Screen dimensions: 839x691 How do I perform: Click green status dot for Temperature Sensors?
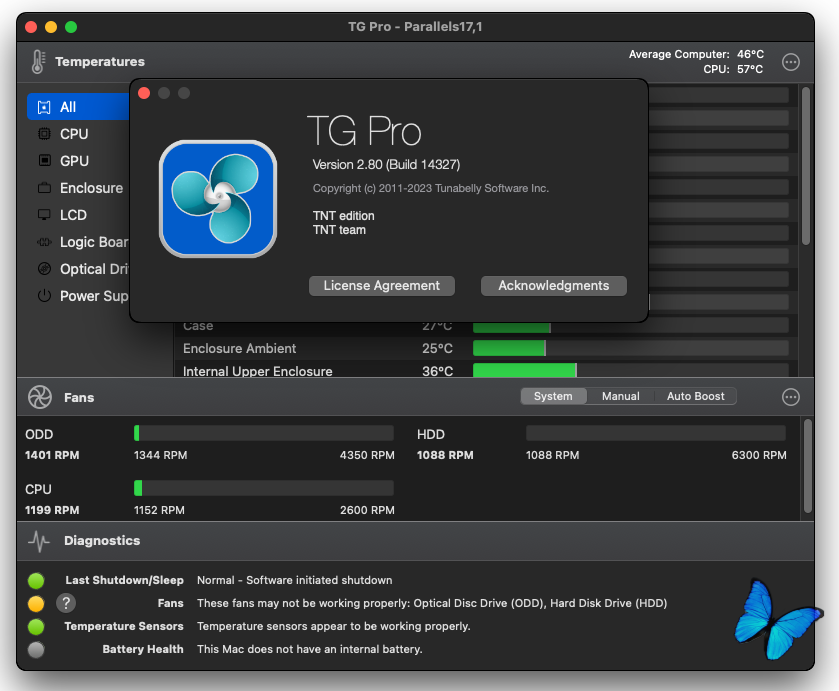point(36,626)
